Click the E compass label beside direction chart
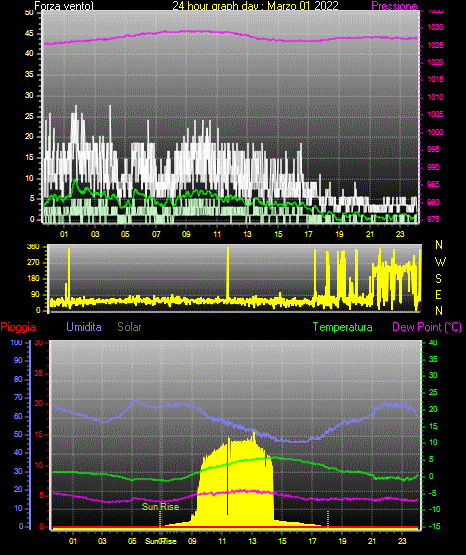 pos(438,294)
